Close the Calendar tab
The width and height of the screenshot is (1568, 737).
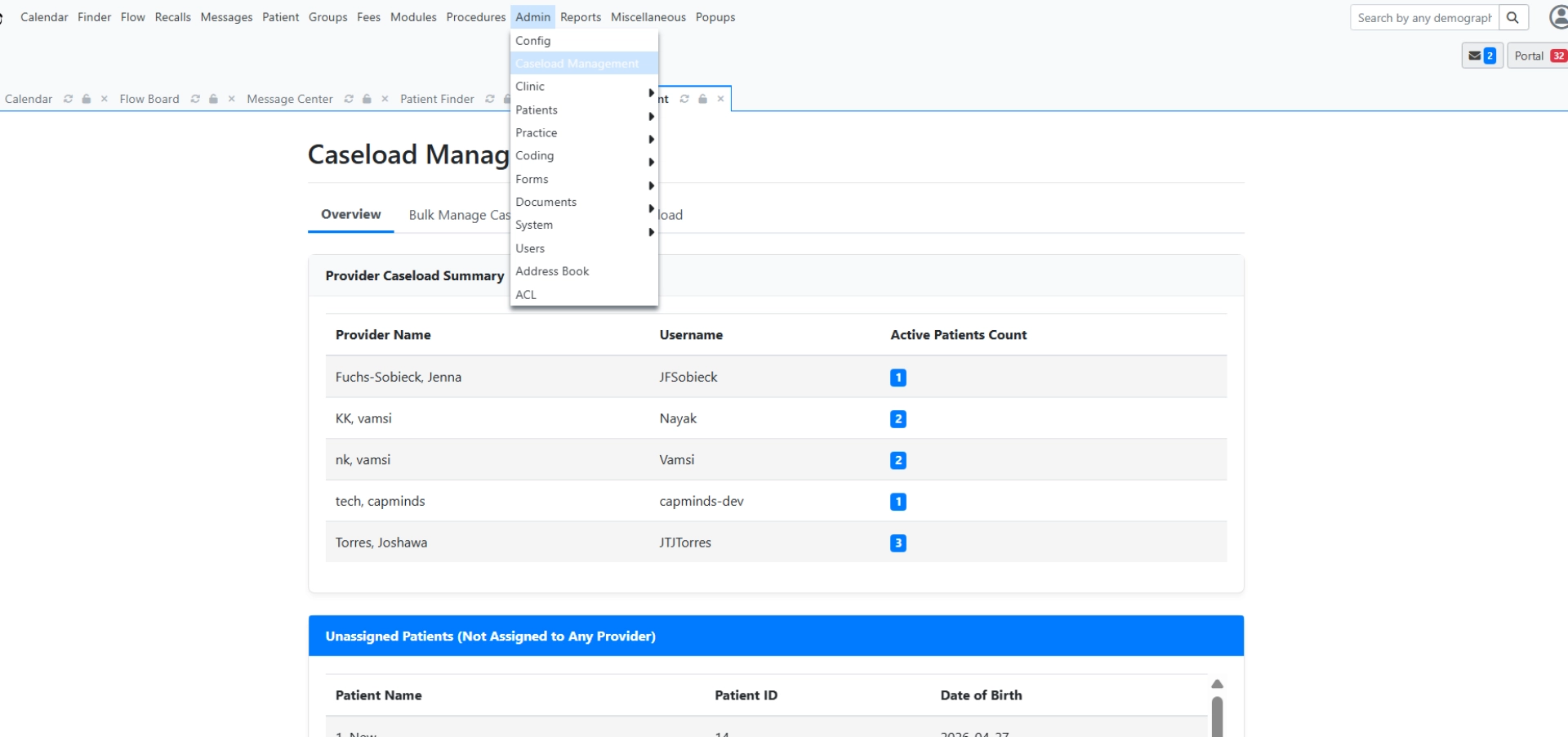click(105, 99)
